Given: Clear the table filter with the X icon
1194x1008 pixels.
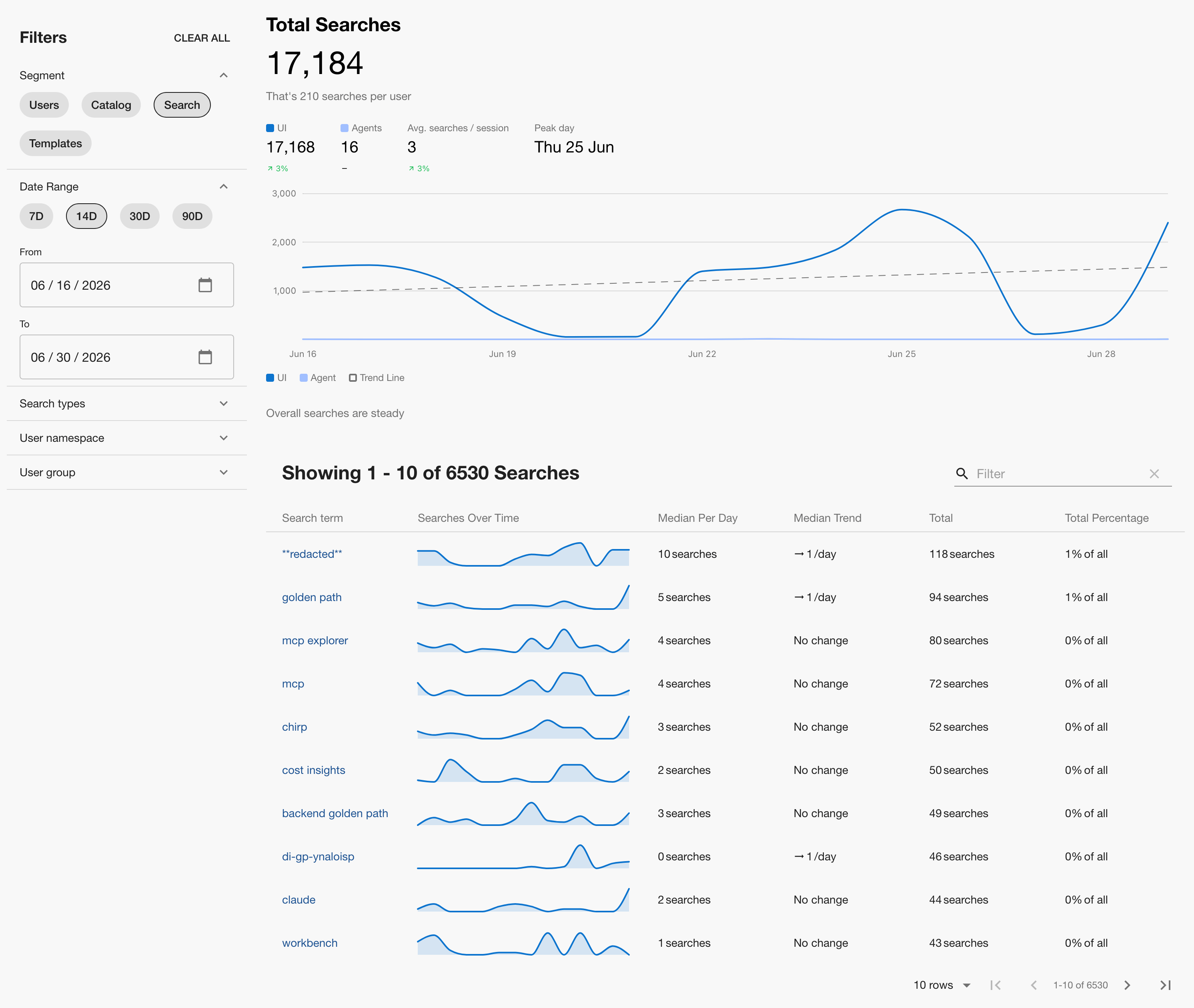Looking at the screenshot, I should click(x=1154, y=474).
